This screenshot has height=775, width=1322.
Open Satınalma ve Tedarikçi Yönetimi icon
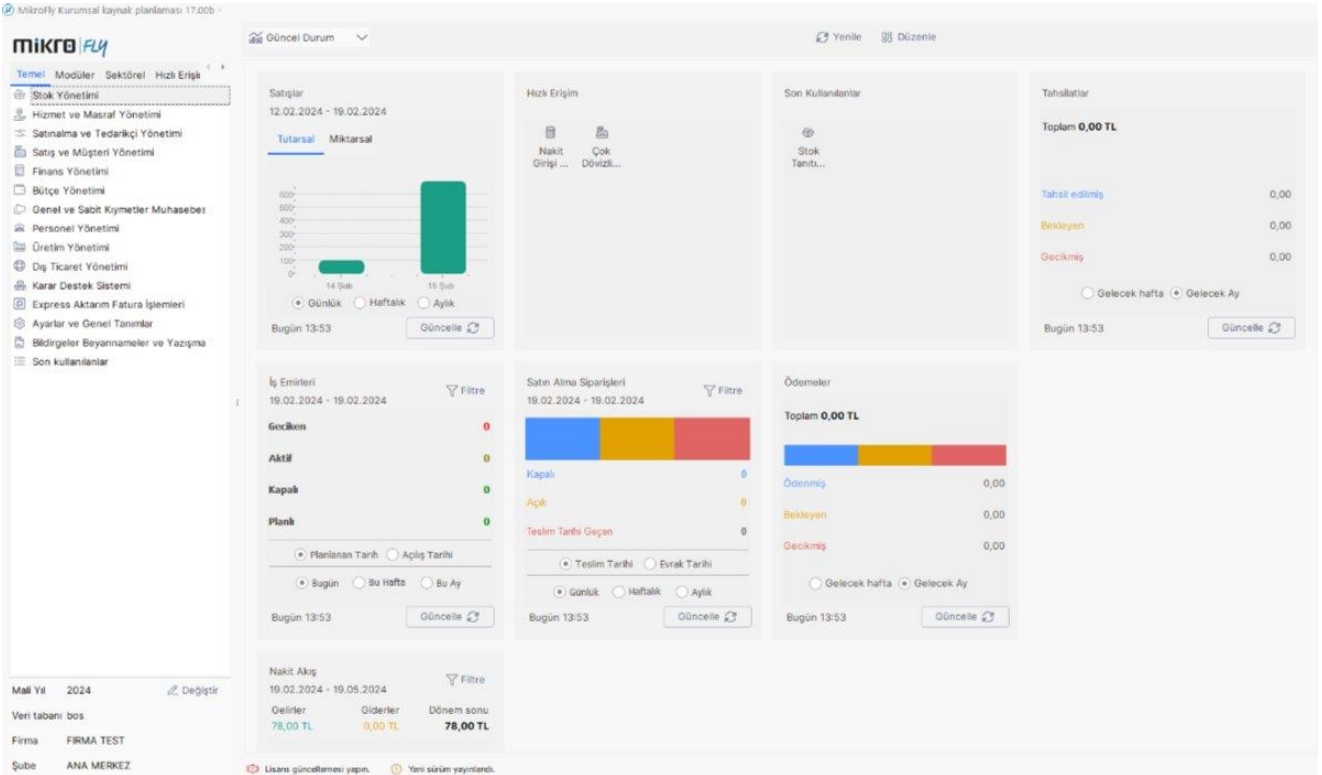coord(20,134)
